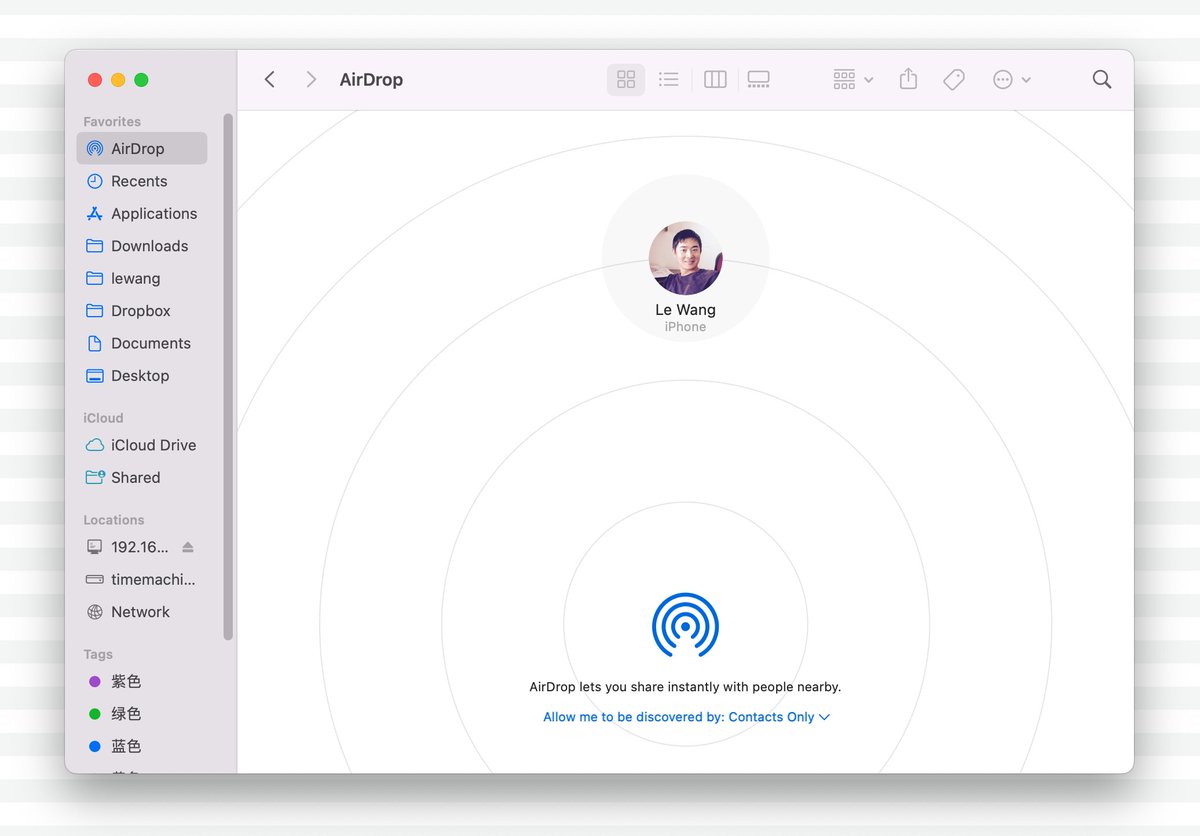Open Downloads folder in sidebar
The image size is (1200, 836).
click(x=142, y=246)
